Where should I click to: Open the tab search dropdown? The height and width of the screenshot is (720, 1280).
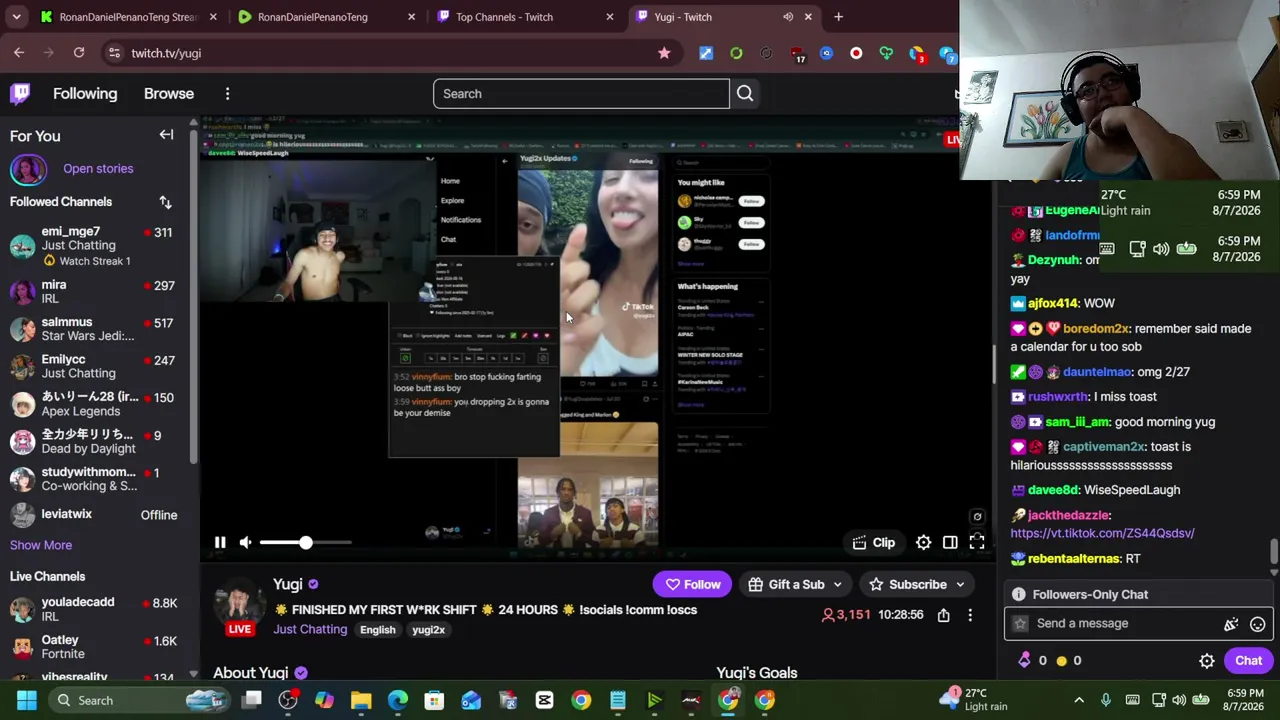click(16, 17)
